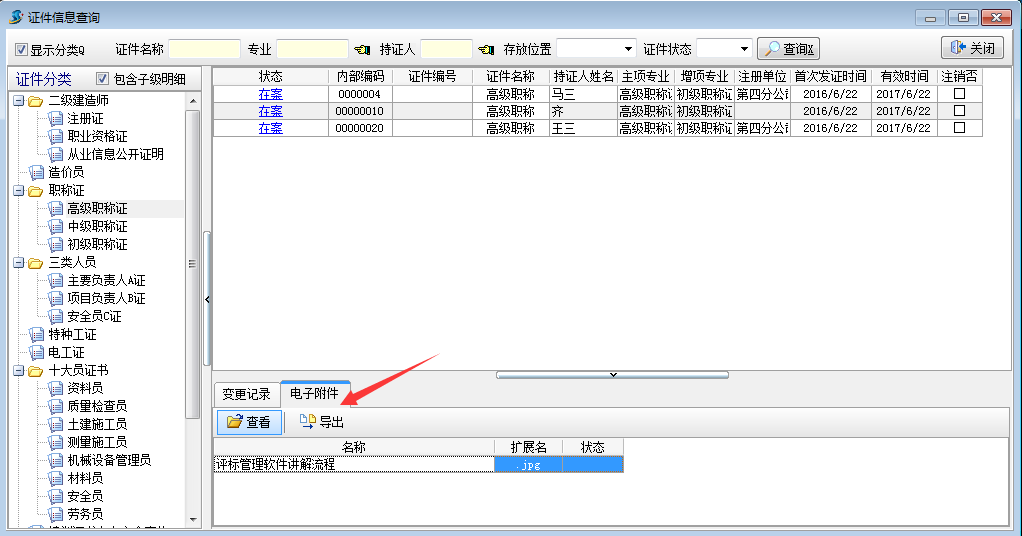Click the 在案 link for 王三

(x=270, y=128)
